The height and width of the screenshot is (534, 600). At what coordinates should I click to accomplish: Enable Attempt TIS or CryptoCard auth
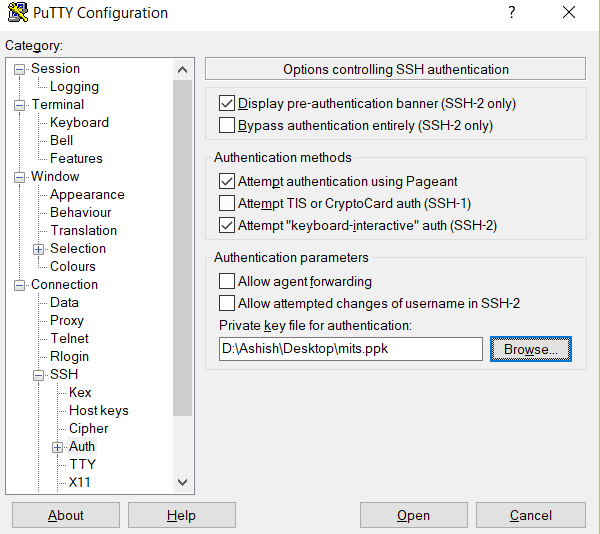point(227,203)
